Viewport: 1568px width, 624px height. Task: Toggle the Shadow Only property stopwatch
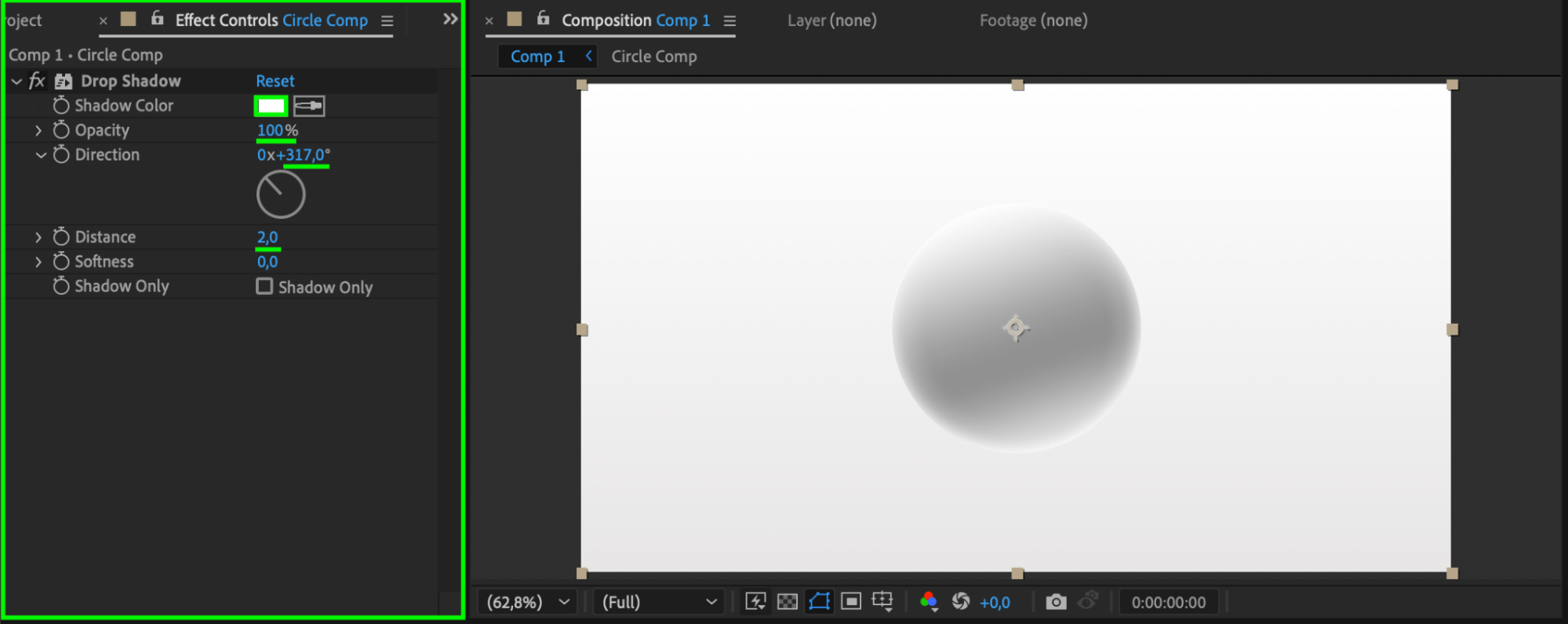point(61,286)
